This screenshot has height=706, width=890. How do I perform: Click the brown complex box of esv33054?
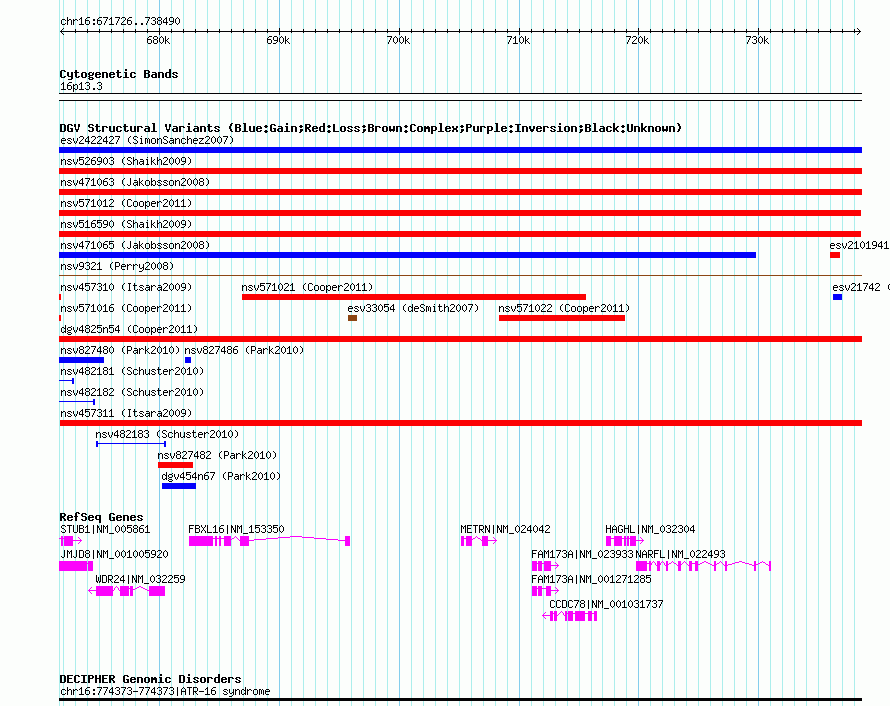(352, 318)
